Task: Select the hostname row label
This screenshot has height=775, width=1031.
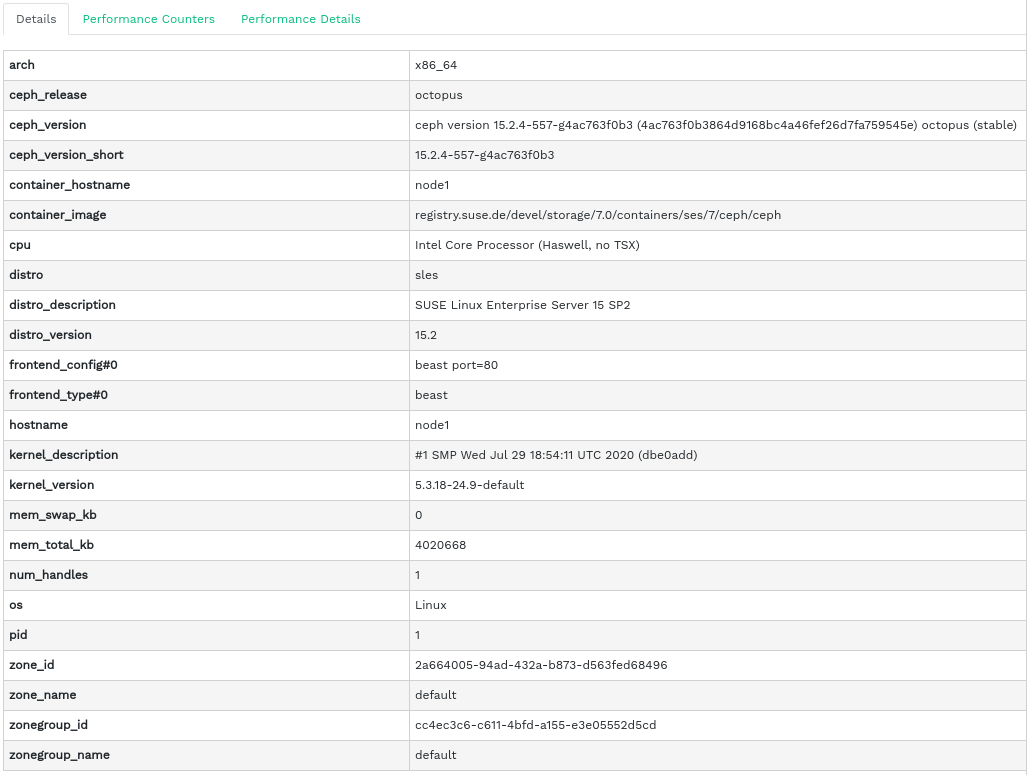Action: pos(38,425)
